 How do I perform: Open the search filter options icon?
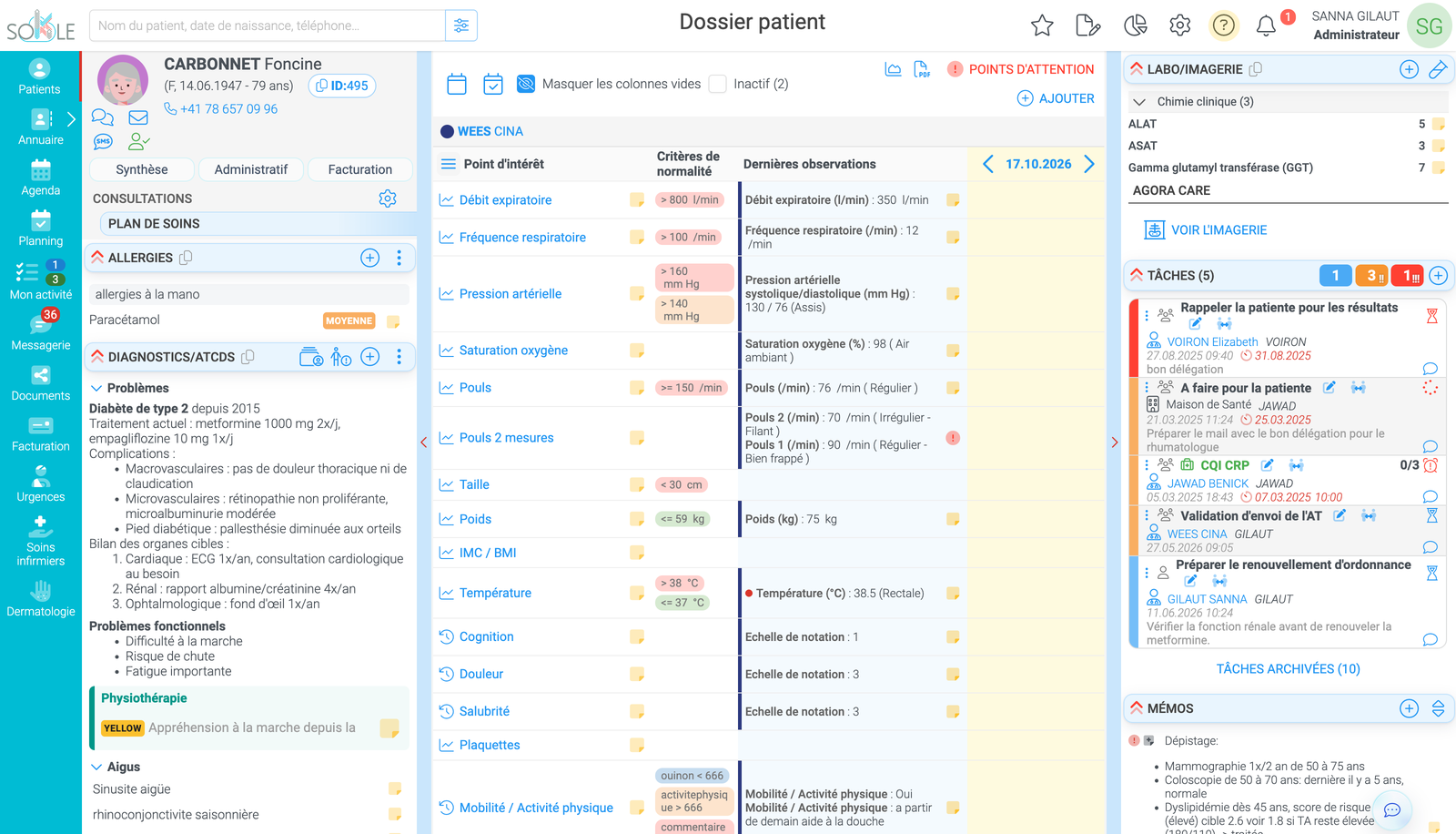(x=461, y=25)
